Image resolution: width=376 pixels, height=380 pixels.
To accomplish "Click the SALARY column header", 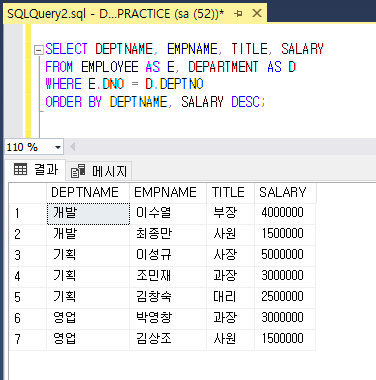I will (285, 193).
